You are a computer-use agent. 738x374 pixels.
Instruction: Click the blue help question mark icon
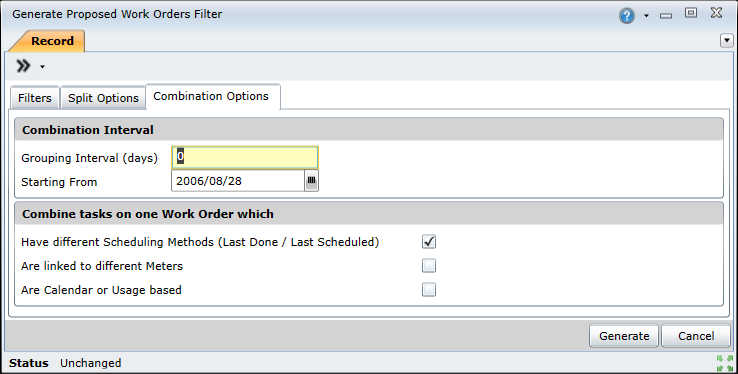626,16
